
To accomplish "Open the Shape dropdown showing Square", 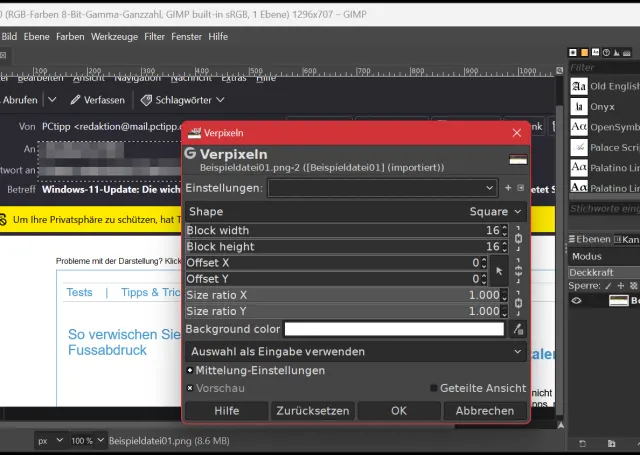I will tap(496, 212).
